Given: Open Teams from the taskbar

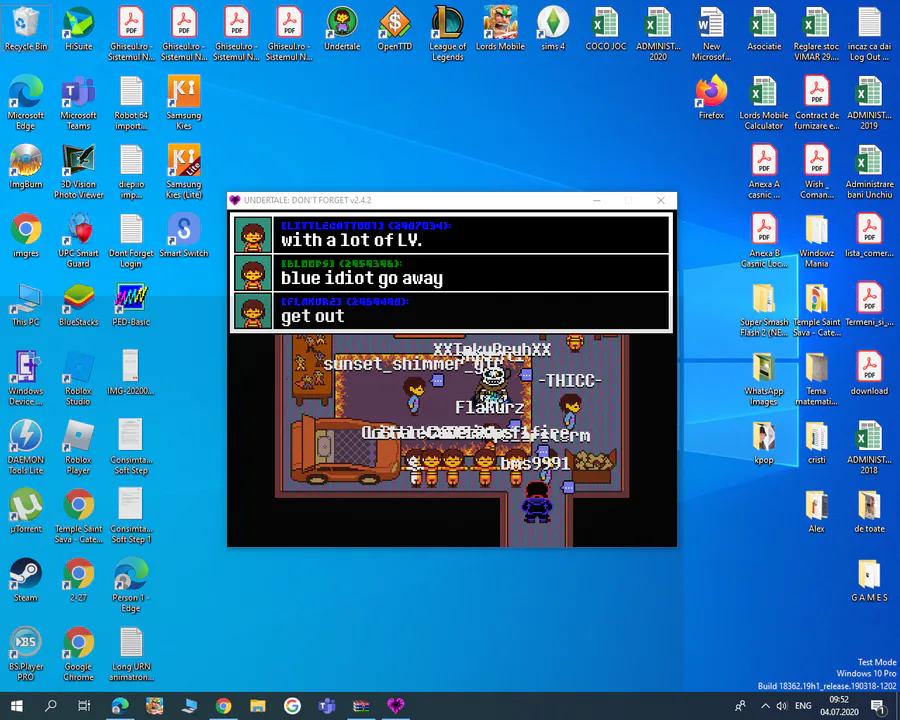Looking at the screenshot, I should pos(327,706).
